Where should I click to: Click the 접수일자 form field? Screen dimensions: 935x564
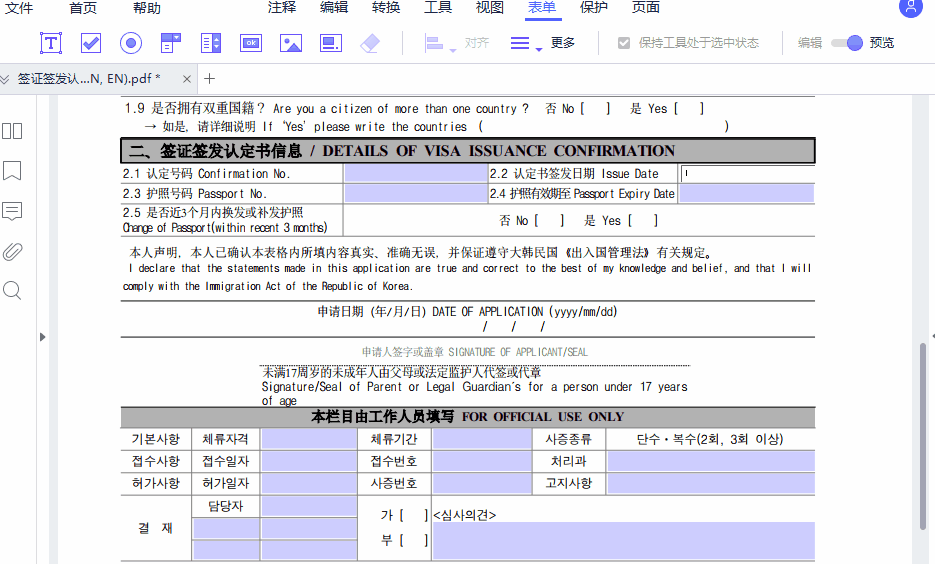[x=309, y=461]
